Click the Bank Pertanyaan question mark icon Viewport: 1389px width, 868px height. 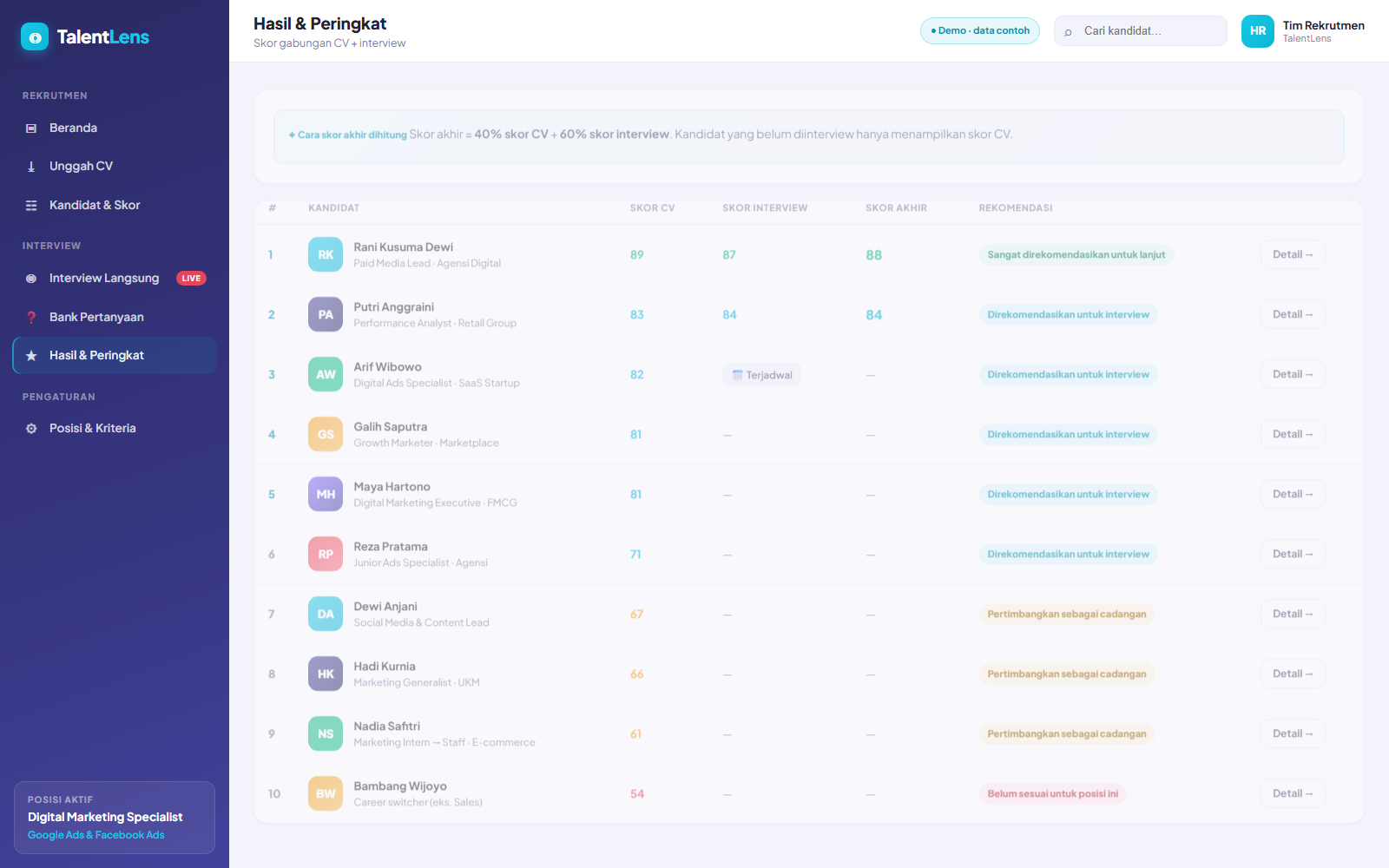[31, 318]
